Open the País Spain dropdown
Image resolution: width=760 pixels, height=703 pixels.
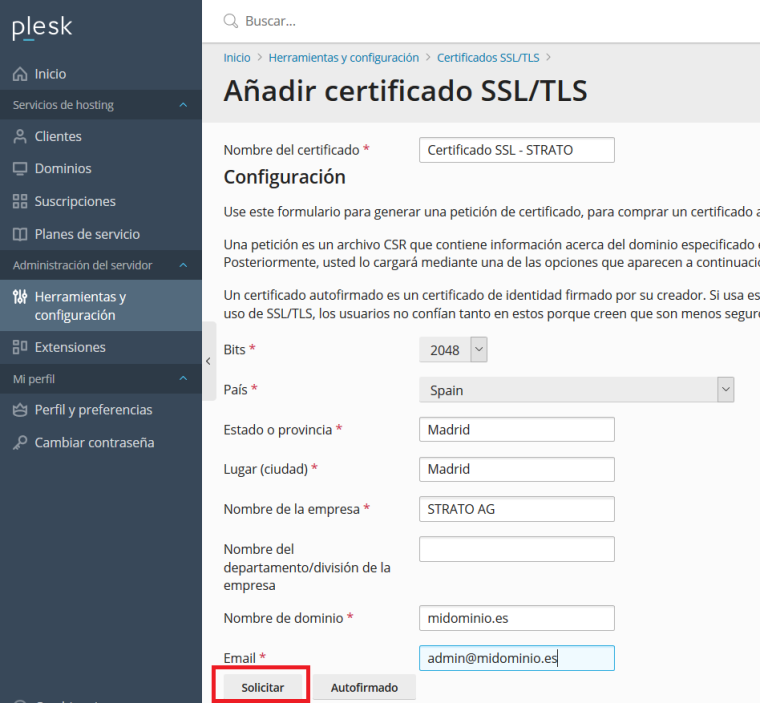pyautogui.click(x=576, y=390)
